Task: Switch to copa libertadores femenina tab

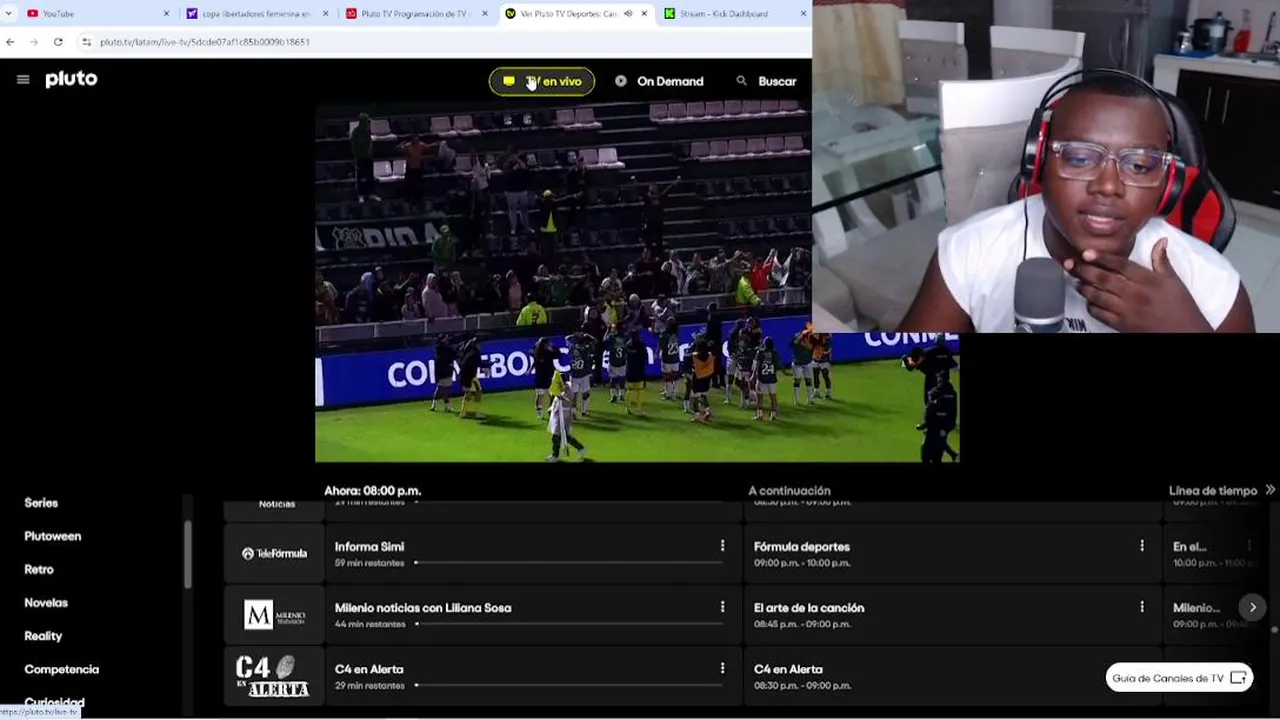Action: (x=256, y=14)
